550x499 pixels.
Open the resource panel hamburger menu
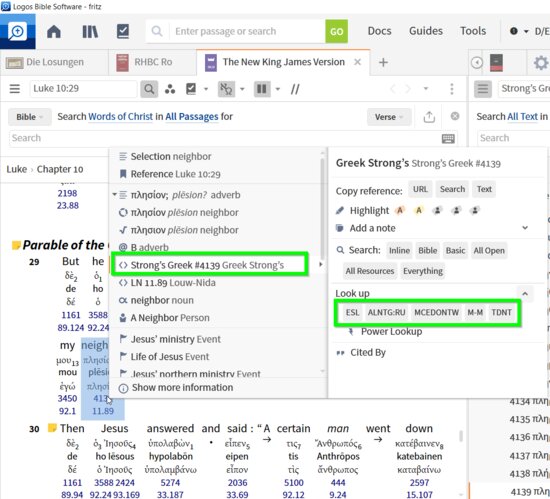(14, 89)
